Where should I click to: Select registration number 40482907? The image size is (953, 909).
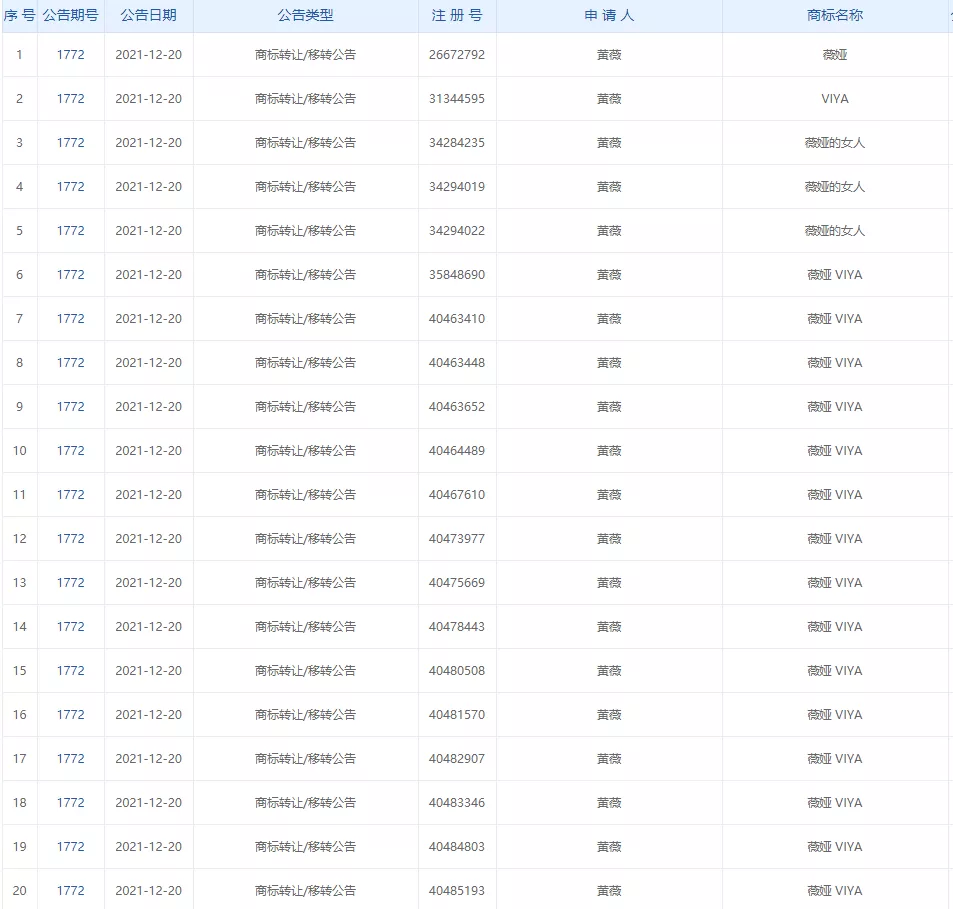[x=457, y=759]
